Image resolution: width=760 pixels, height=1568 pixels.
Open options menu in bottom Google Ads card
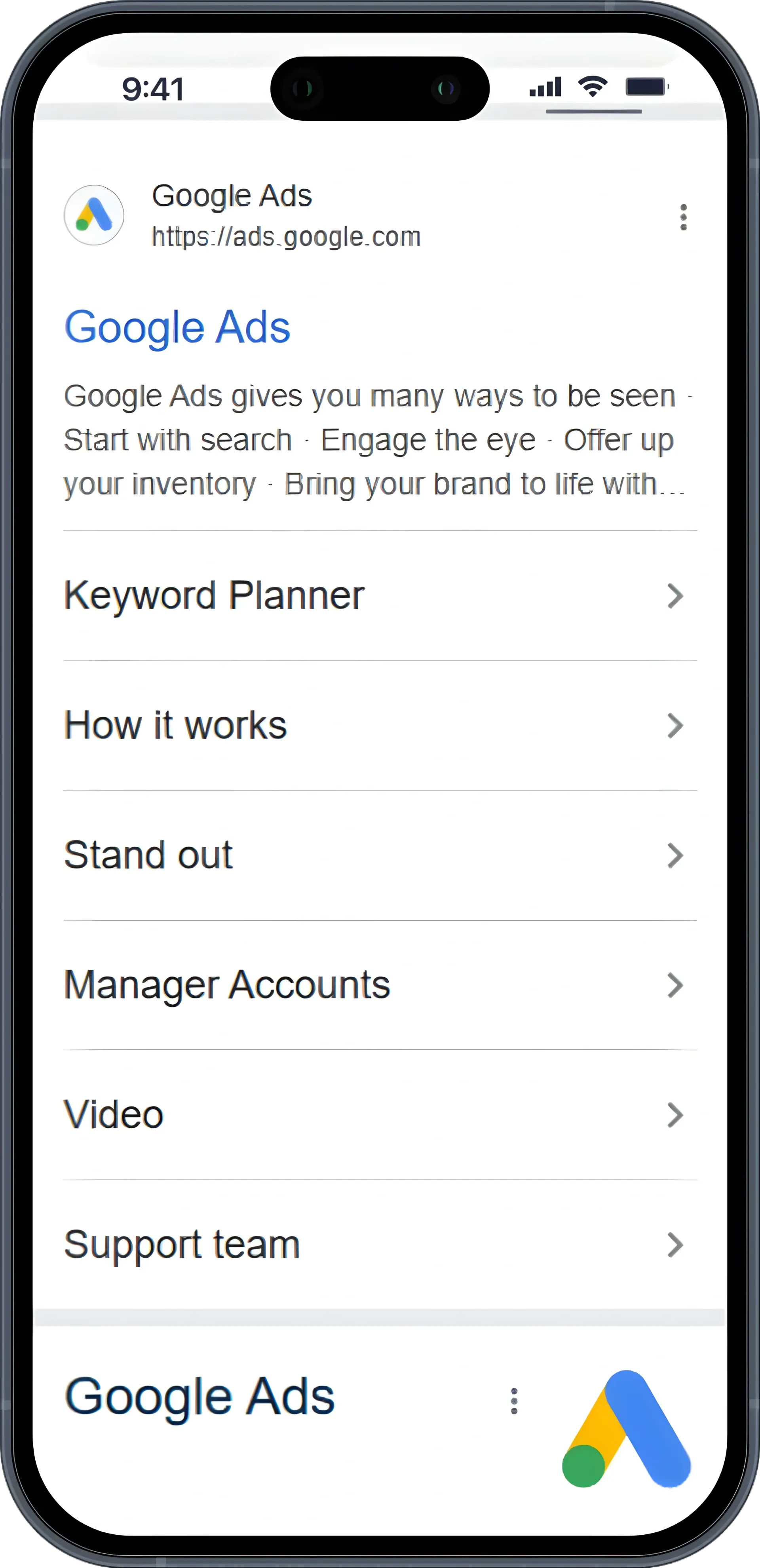[x=514, y=1401]
